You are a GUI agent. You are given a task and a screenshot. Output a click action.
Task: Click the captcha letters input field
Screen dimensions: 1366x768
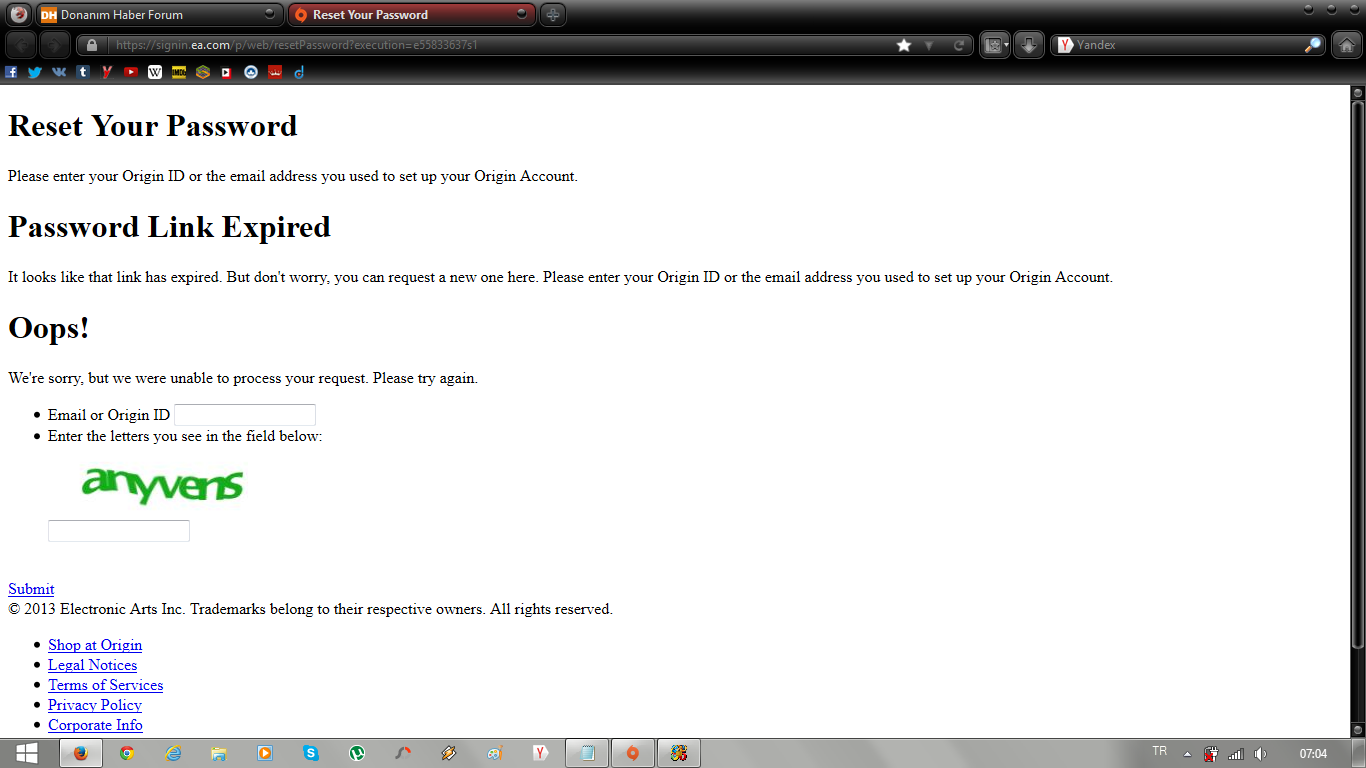pyautogui.click(x=119, y=531)
